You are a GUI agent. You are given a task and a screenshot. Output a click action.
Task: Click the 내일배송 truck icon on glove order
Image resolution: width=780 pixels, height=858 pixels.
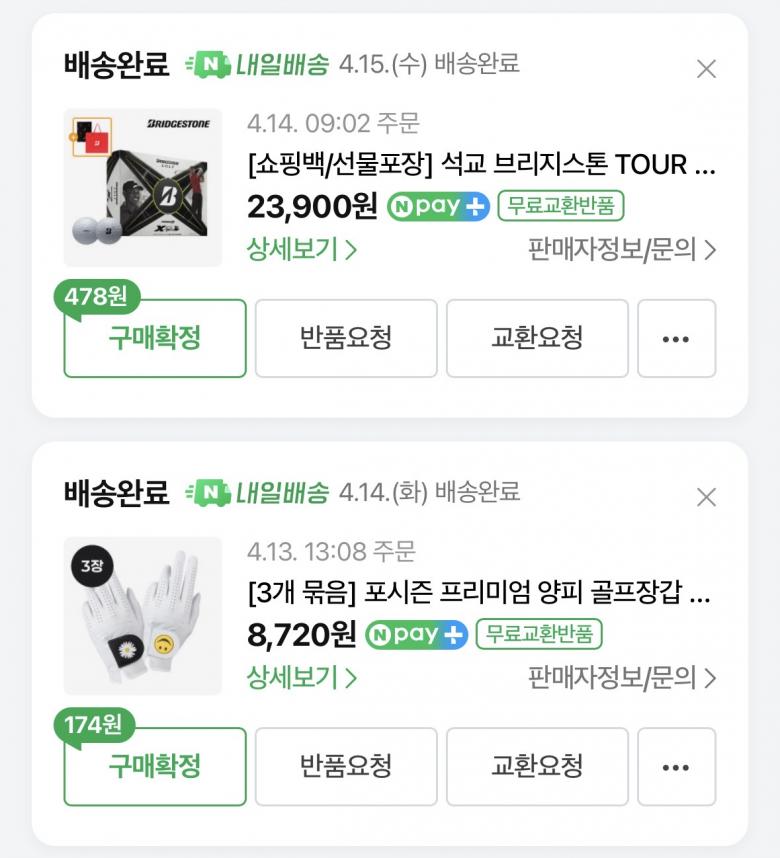point(208,493)
